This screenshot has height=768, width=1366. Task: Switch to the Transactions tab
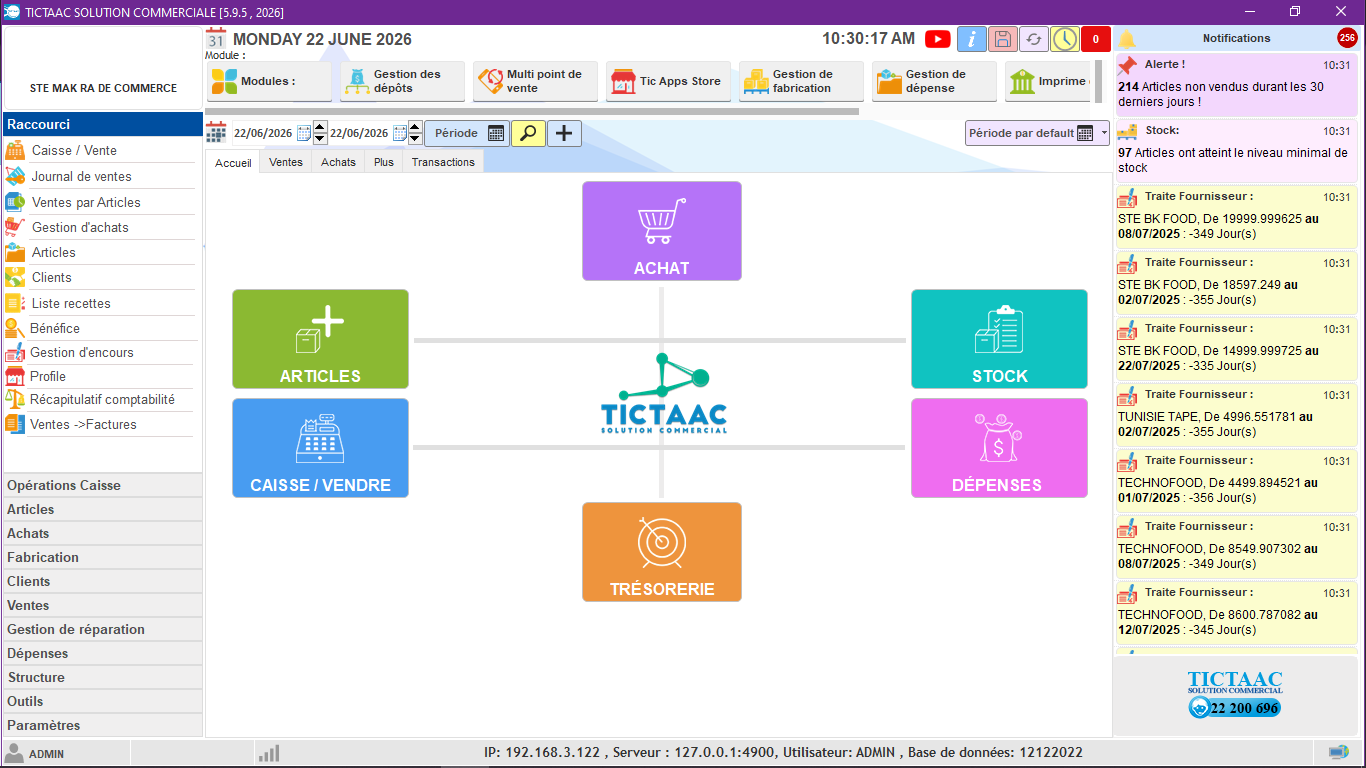[x=443, y=162]
